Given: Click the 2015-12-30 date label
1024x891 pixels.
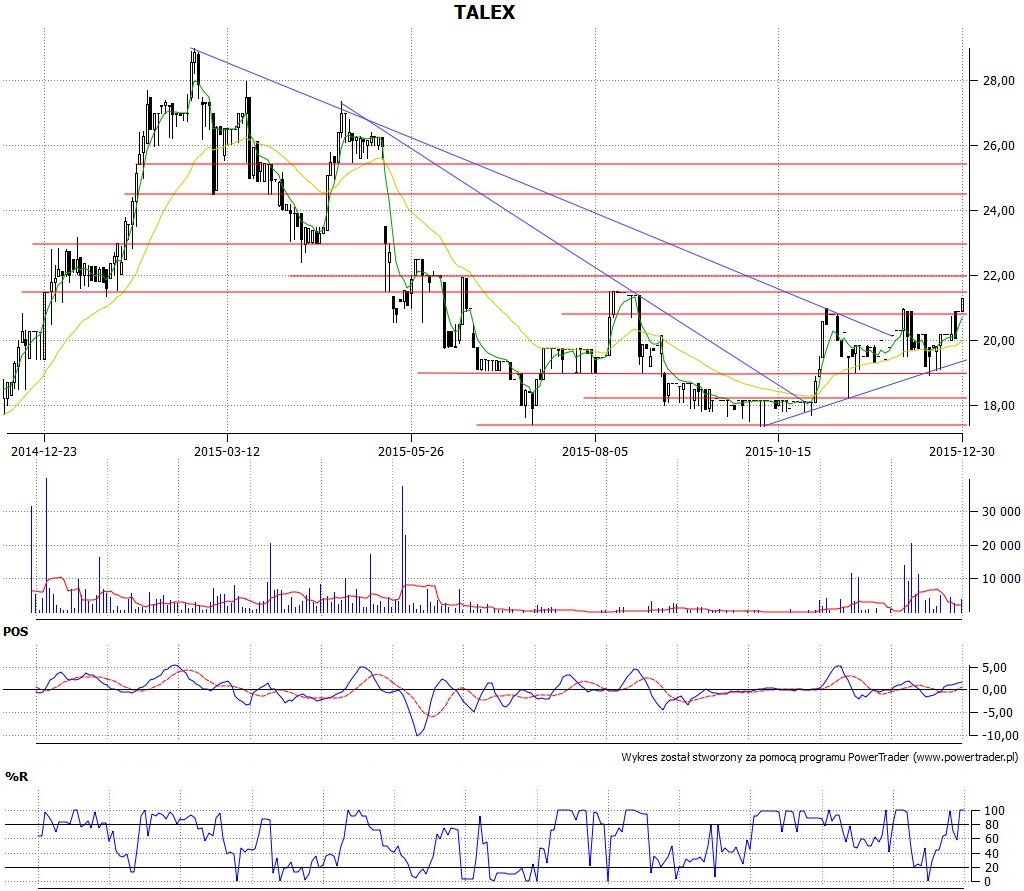Looking at the screenshot, I should click(962, 451).
